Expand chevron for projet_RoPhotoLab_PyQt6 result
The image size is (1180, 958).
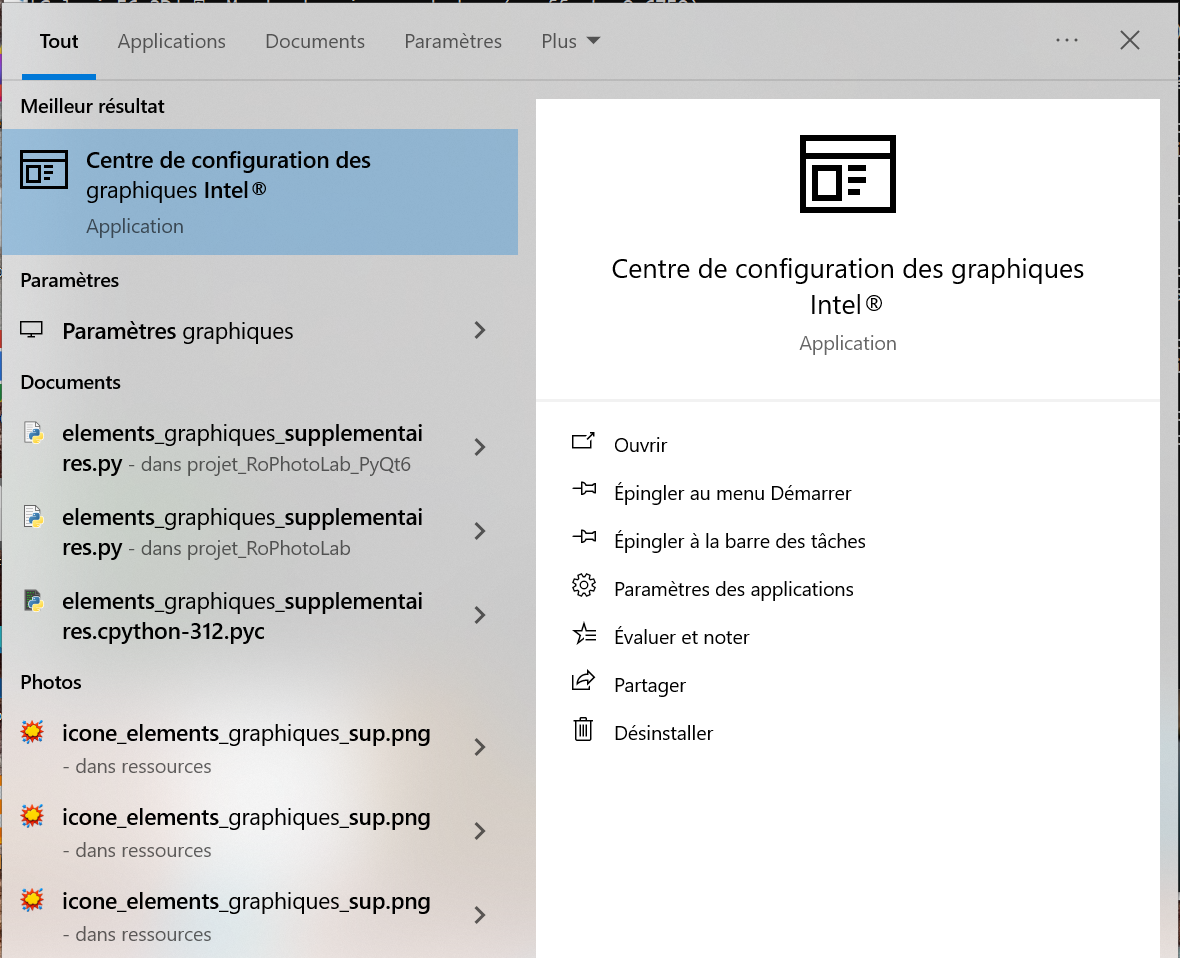479,447
